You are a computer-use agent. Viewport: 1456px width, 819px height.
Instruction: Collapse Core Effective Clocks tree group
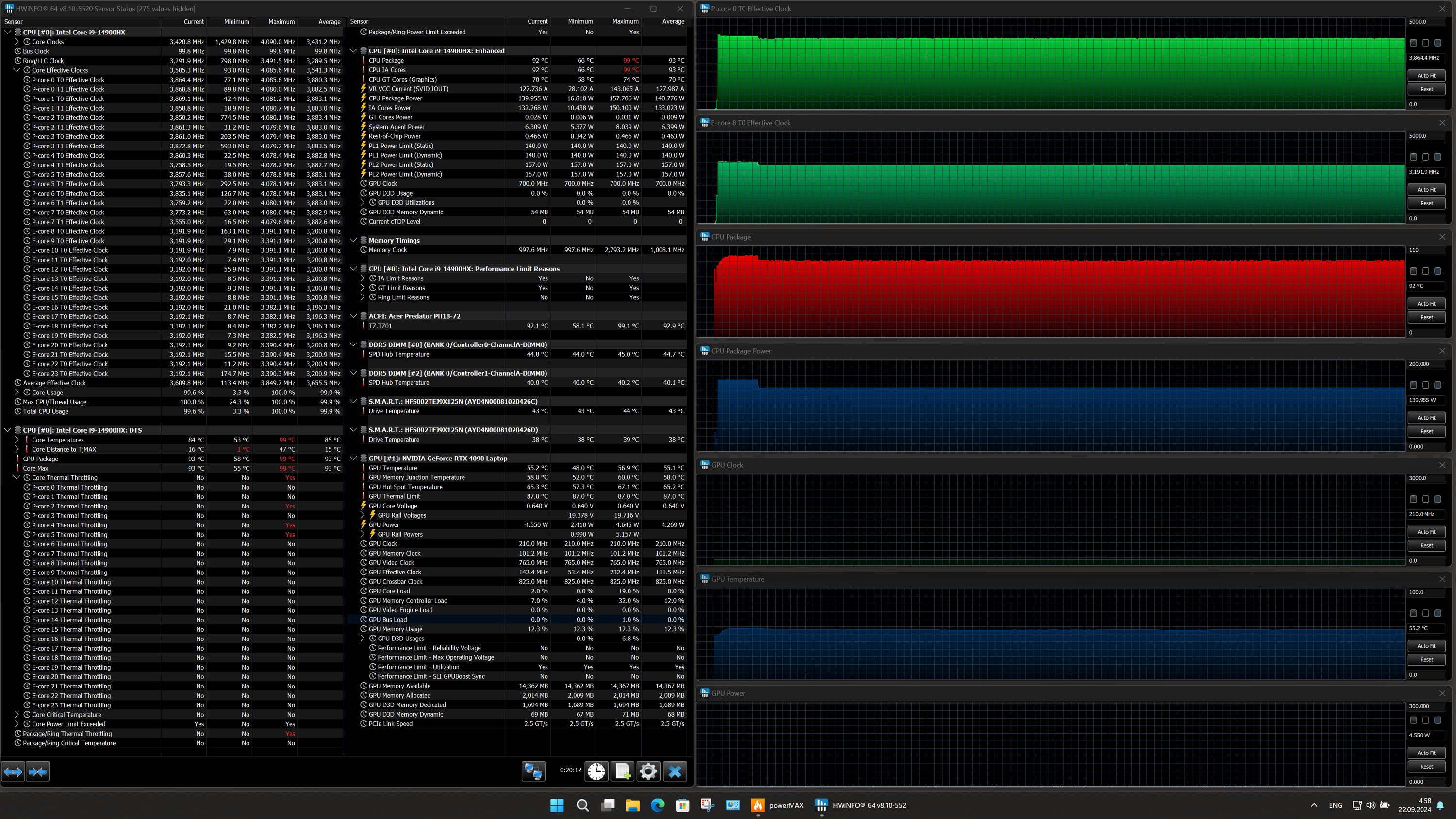coord(17,70)
